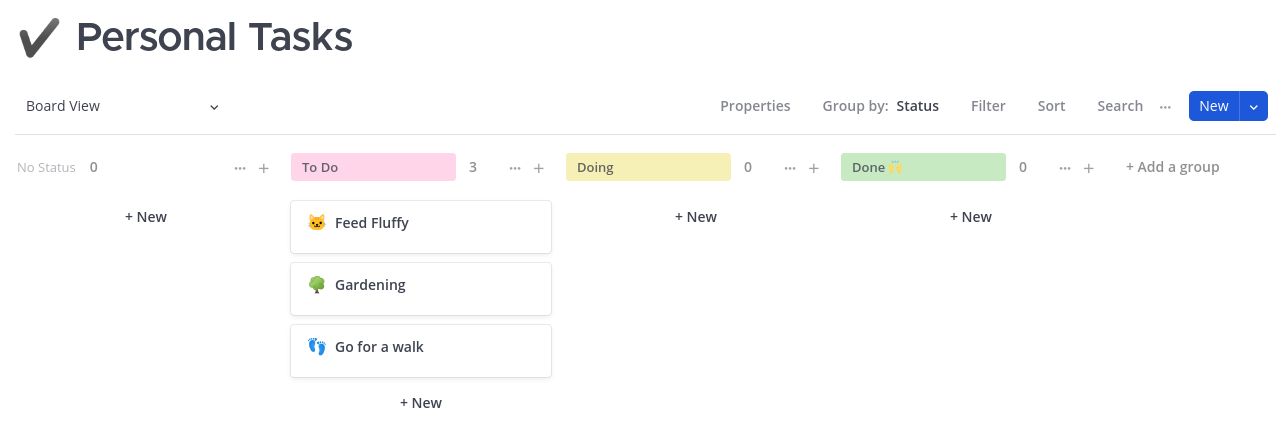Select the green Done status label
This screenshot has width=1282, height=422.
pyautogui.click(x=923, y=167)
